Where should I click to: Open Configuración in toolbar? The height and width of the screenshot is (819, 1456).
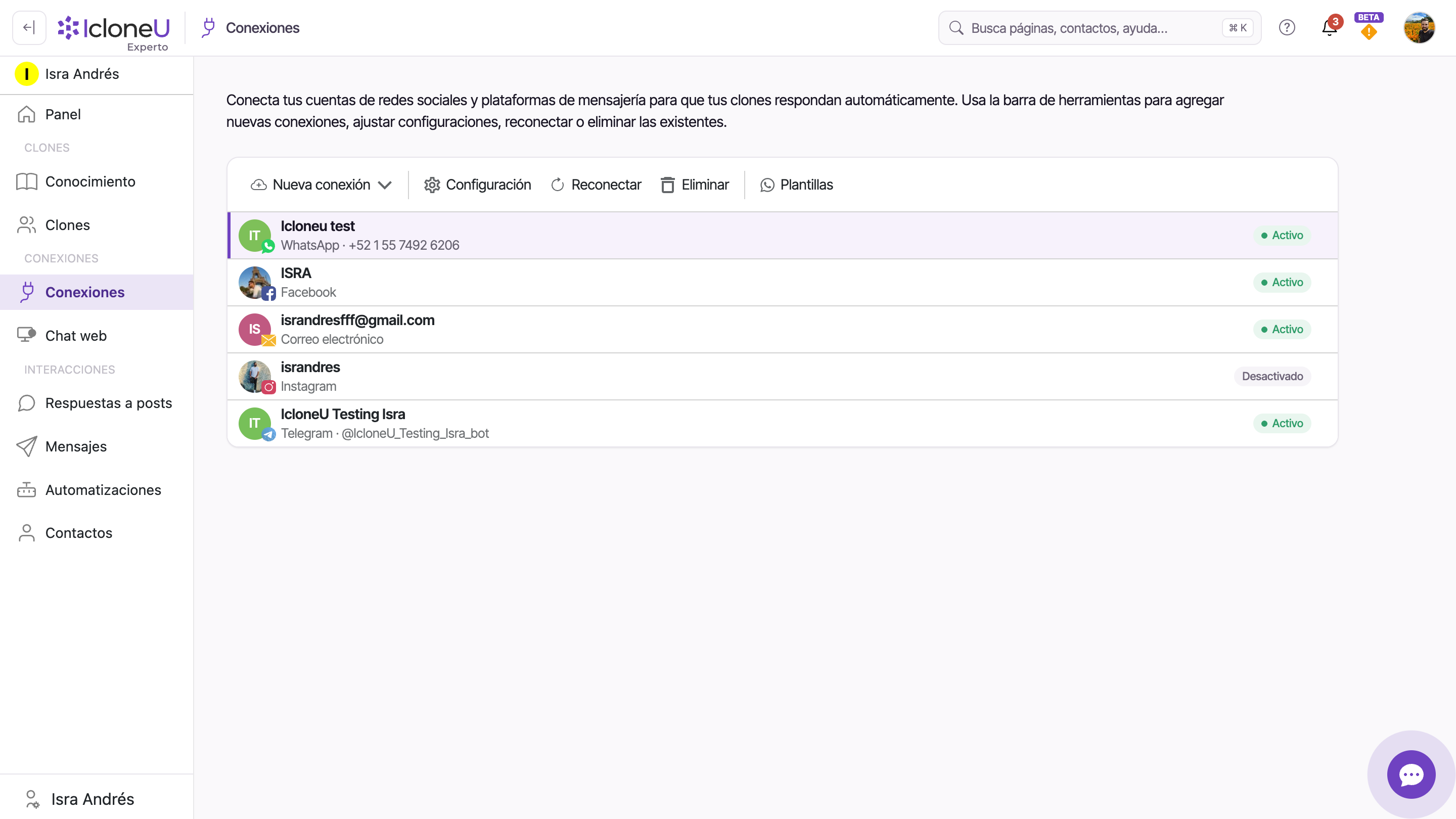pyautogui.click(x=478, y=185)
